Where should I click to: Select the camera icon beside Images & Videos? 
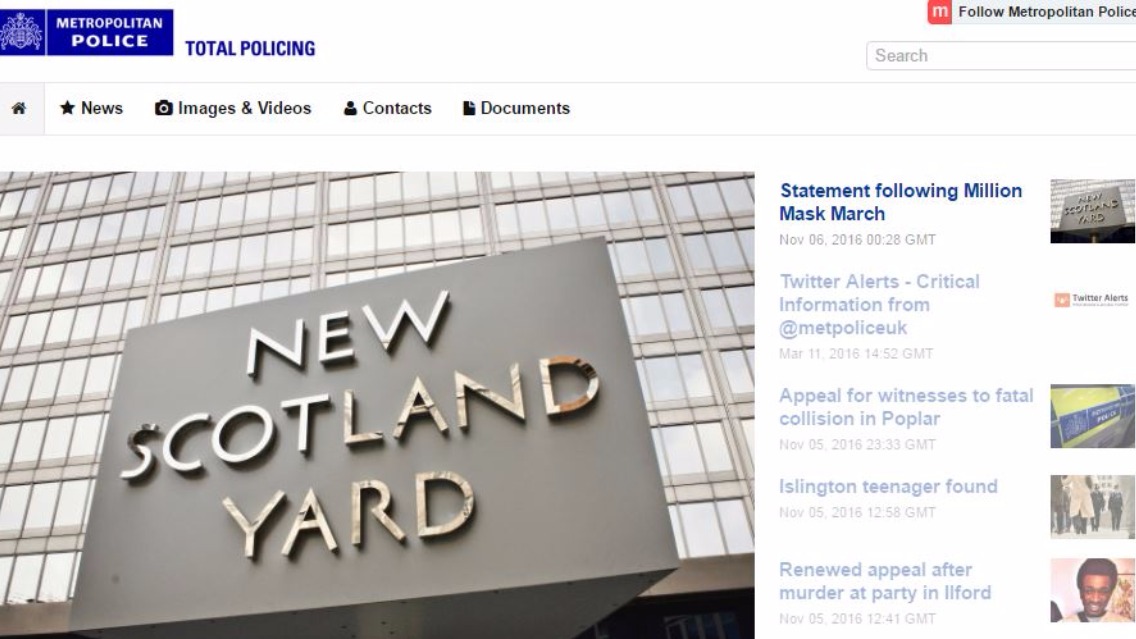coord(164,108)
